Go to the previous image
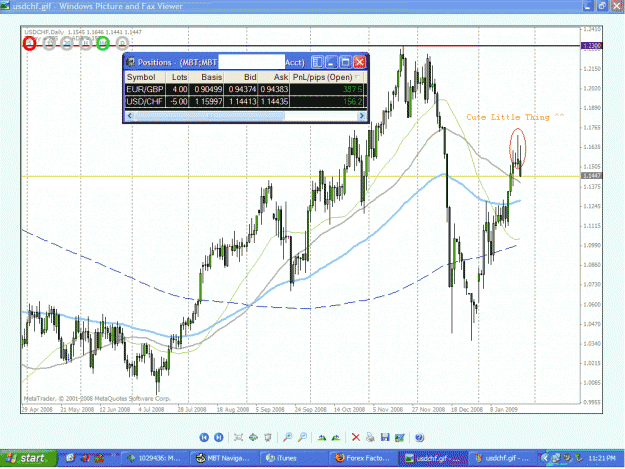Screen dimensions: 625x469 tap(204, 437)
